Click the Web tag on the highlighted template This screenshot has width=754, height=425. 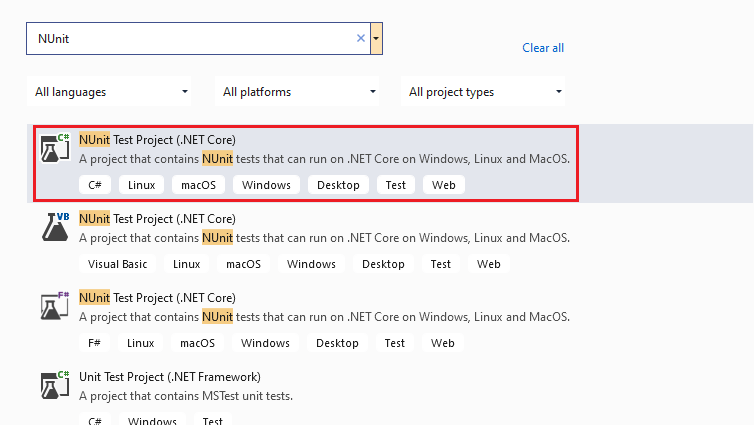pos(443,185)
